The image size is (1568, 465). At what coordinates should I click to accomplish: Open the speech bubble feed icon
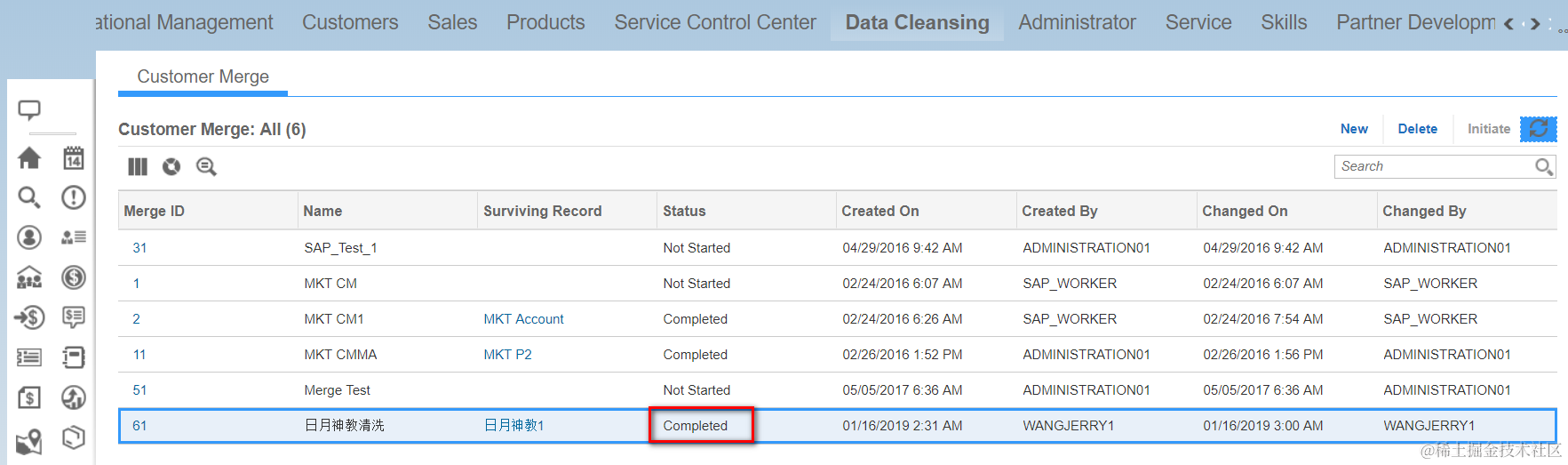pos(29,110)
